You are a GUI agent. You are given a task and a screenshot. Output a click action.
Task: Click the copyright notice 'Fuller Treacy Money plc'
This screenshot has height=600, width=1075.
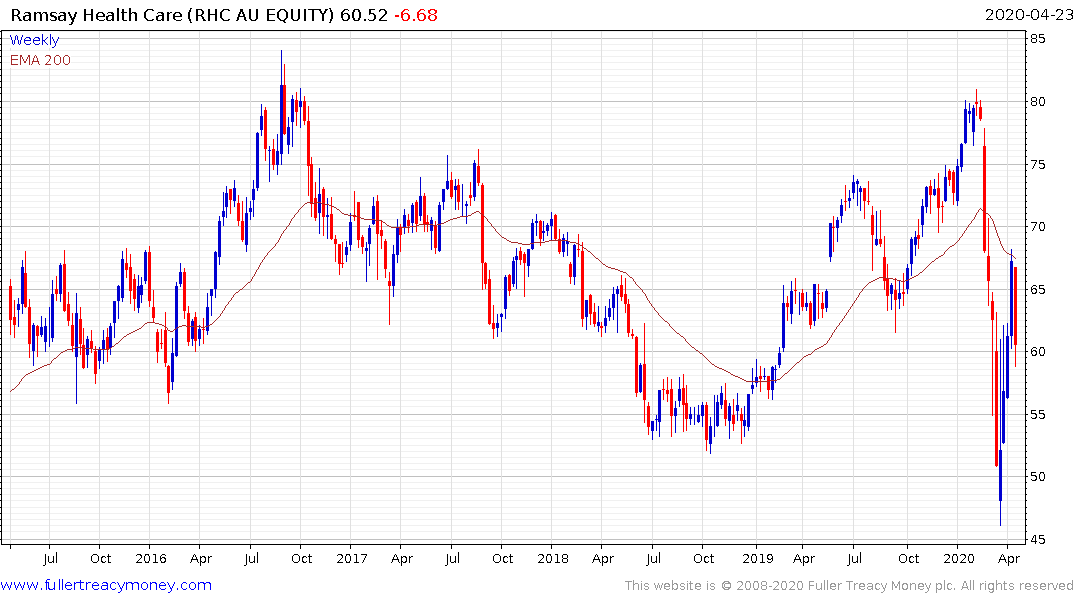(x=881, y=586)
